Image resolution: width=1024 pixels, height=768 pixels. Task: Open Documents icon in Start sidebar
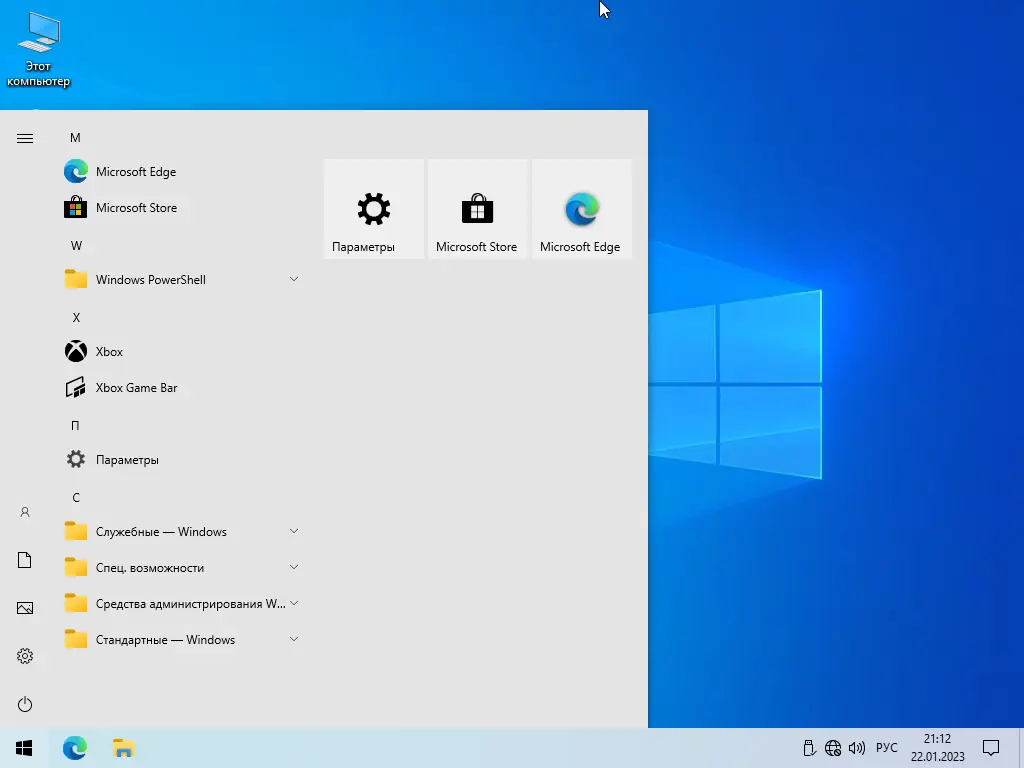tap(25, 560)
